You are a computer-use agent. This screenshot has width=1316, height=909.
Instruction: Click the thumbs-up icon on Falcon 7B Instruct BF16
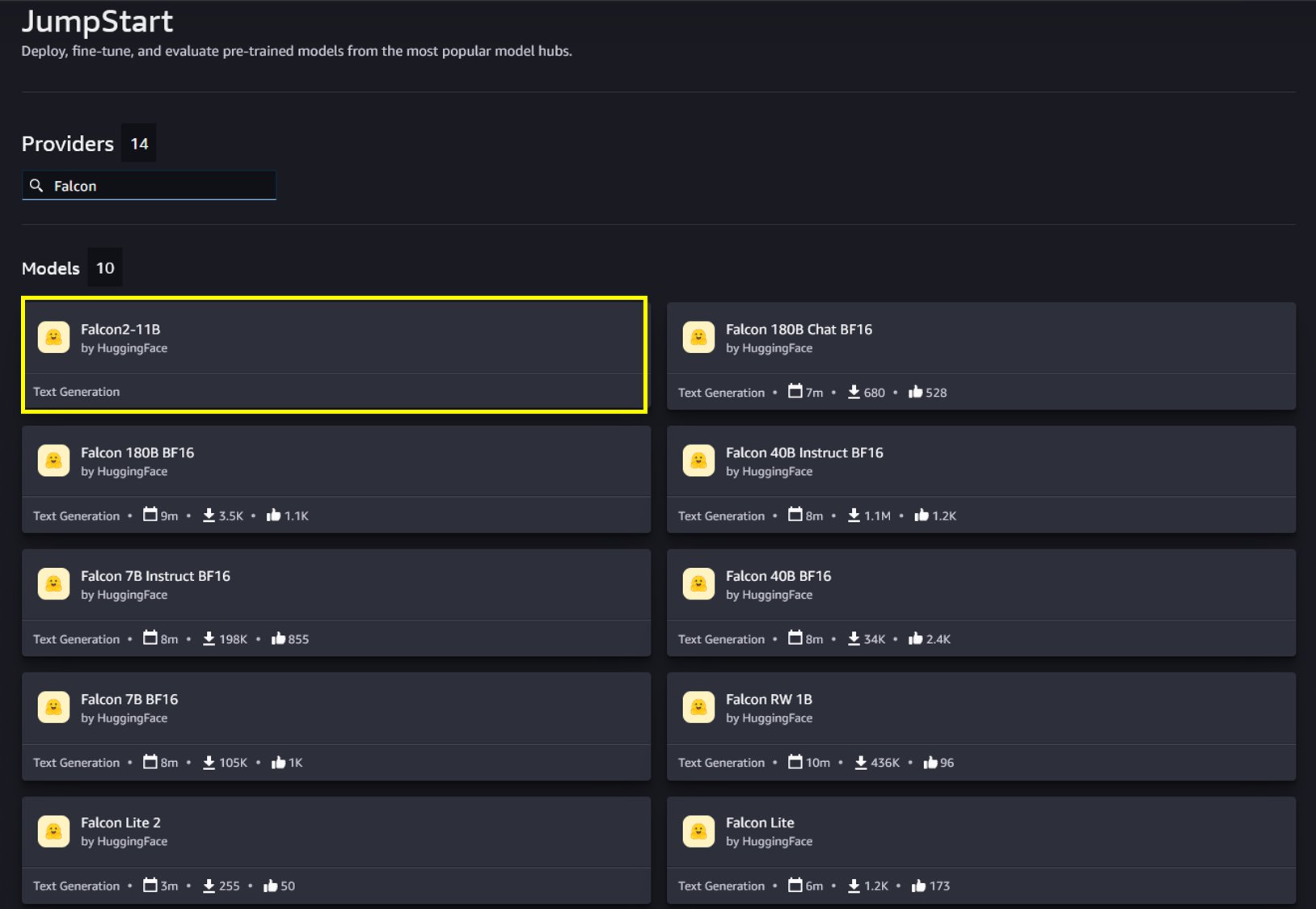coord(278,638)
